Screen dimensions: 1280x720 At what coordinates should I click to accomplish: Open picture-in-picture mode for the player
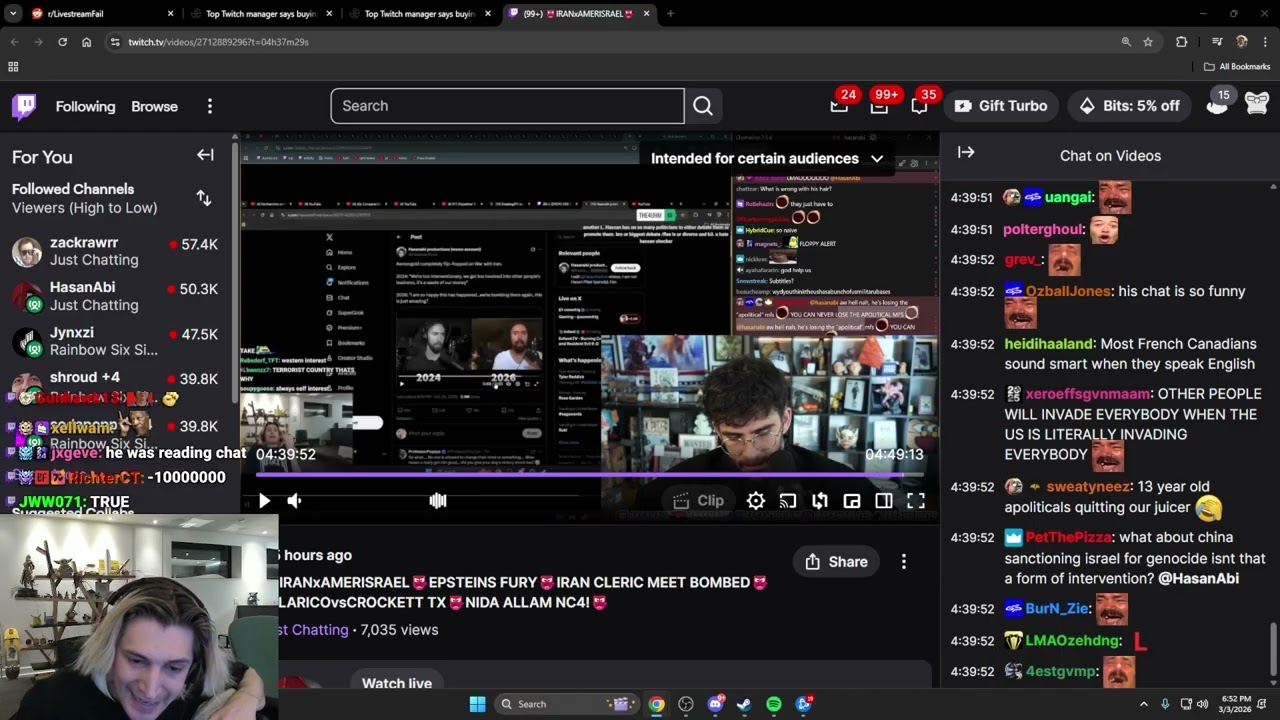tap(852, 501)
